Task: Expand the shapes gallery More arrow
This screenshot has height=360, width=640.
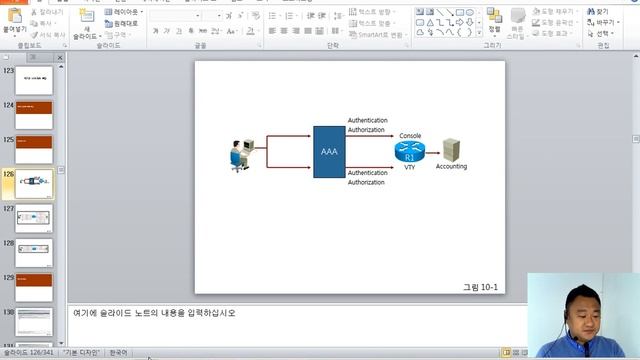Action: tap(479, 32)
